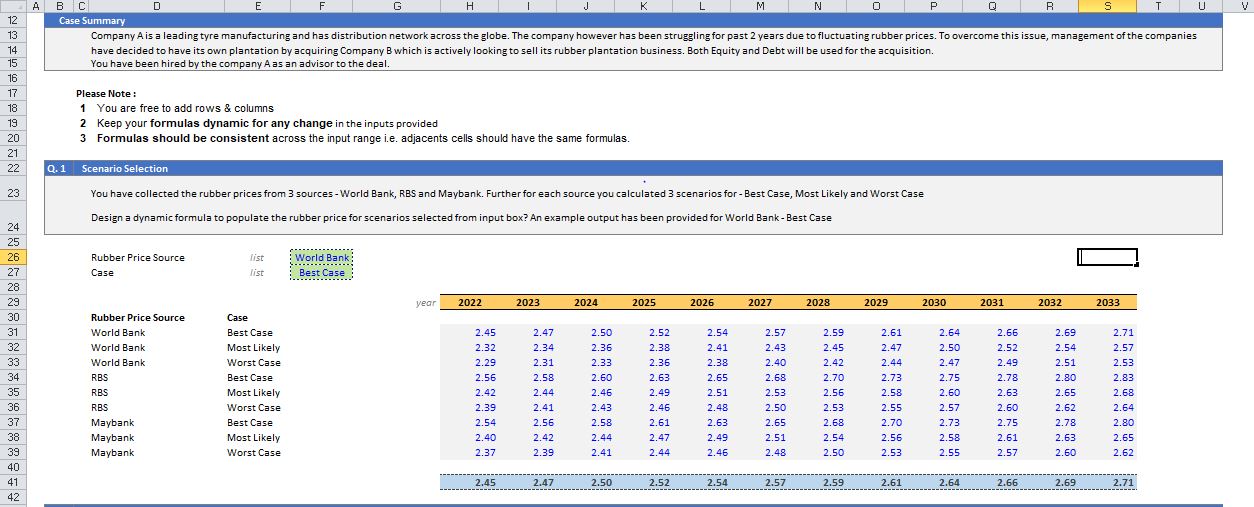Click the 'Case' input label in row 27
The height and width of the screenshot is (507, 1254).
102,273
